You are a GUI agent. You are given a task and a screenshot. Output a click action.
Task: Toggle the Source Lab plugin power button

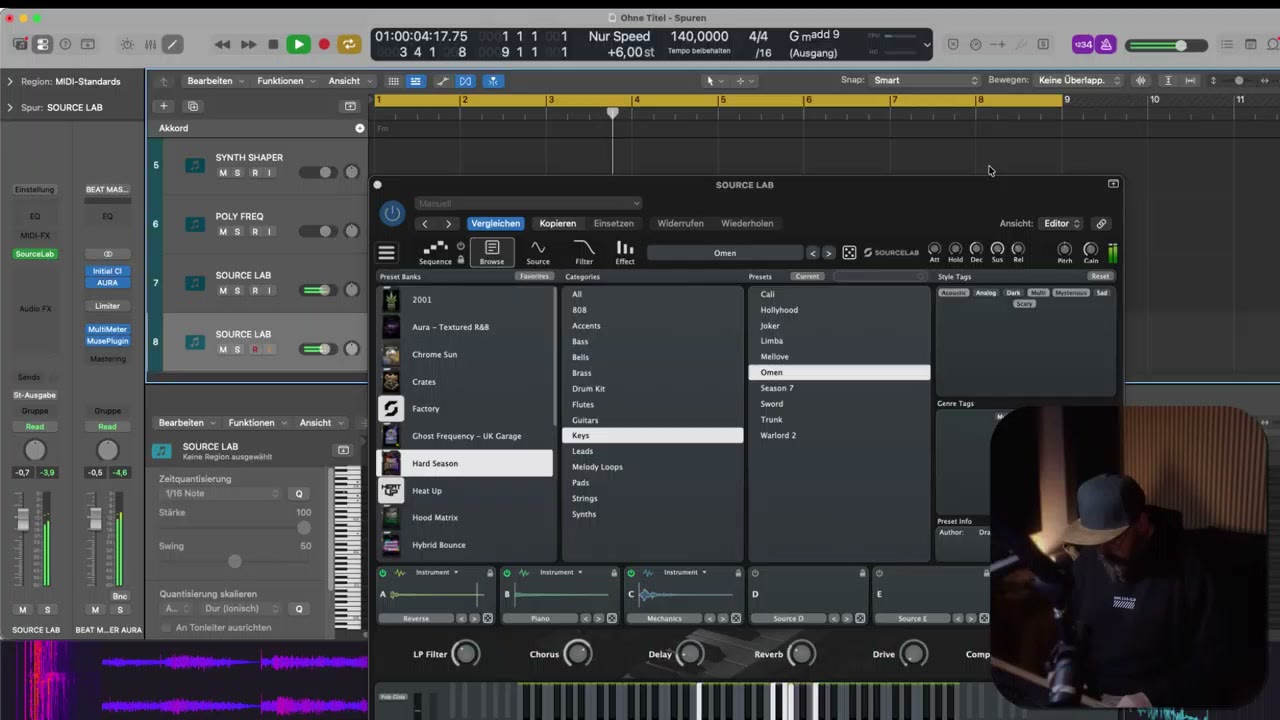tap(392, 213)
